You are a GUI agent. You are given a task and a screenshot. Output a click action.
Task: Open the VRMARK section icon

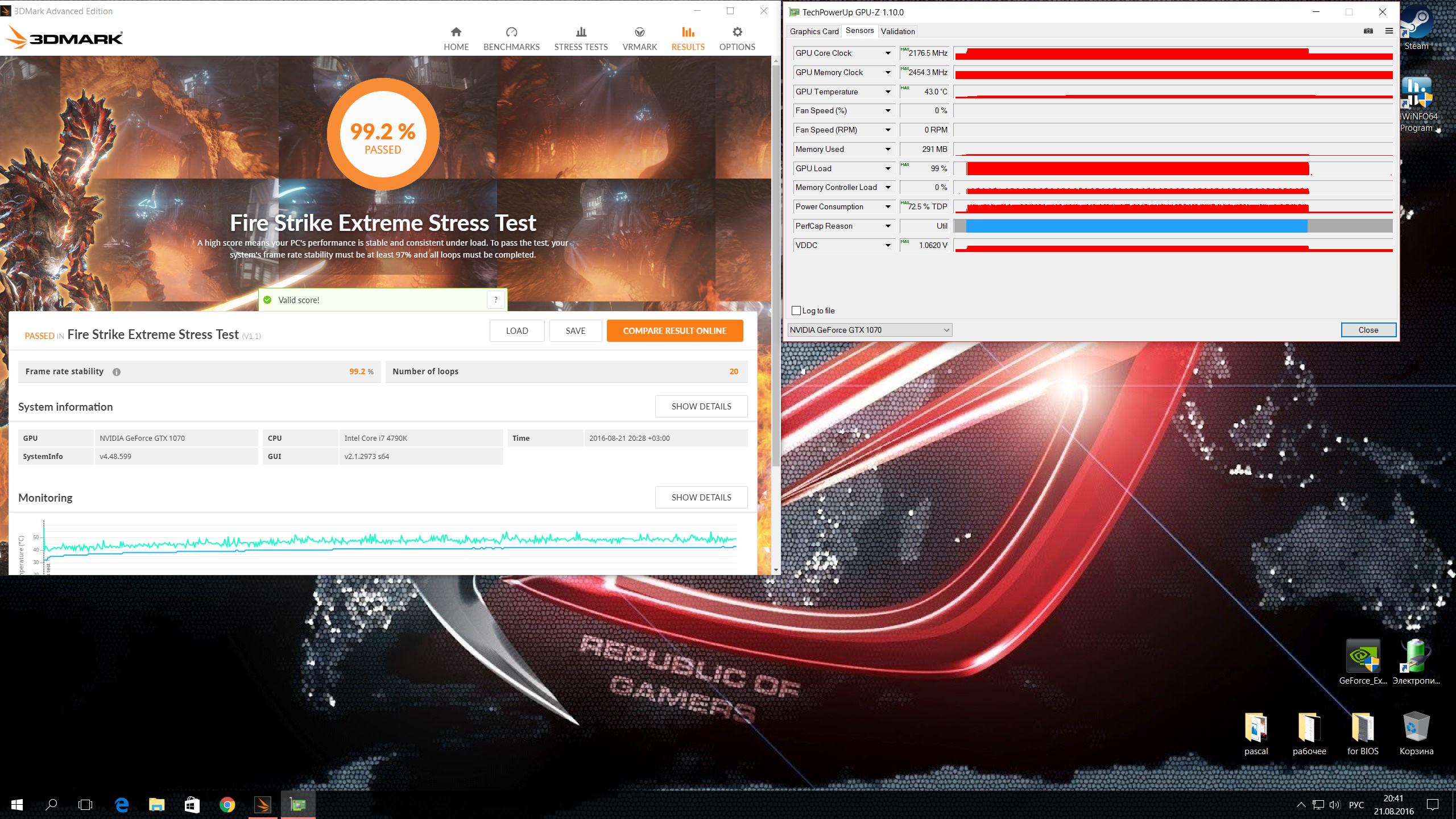639,32
